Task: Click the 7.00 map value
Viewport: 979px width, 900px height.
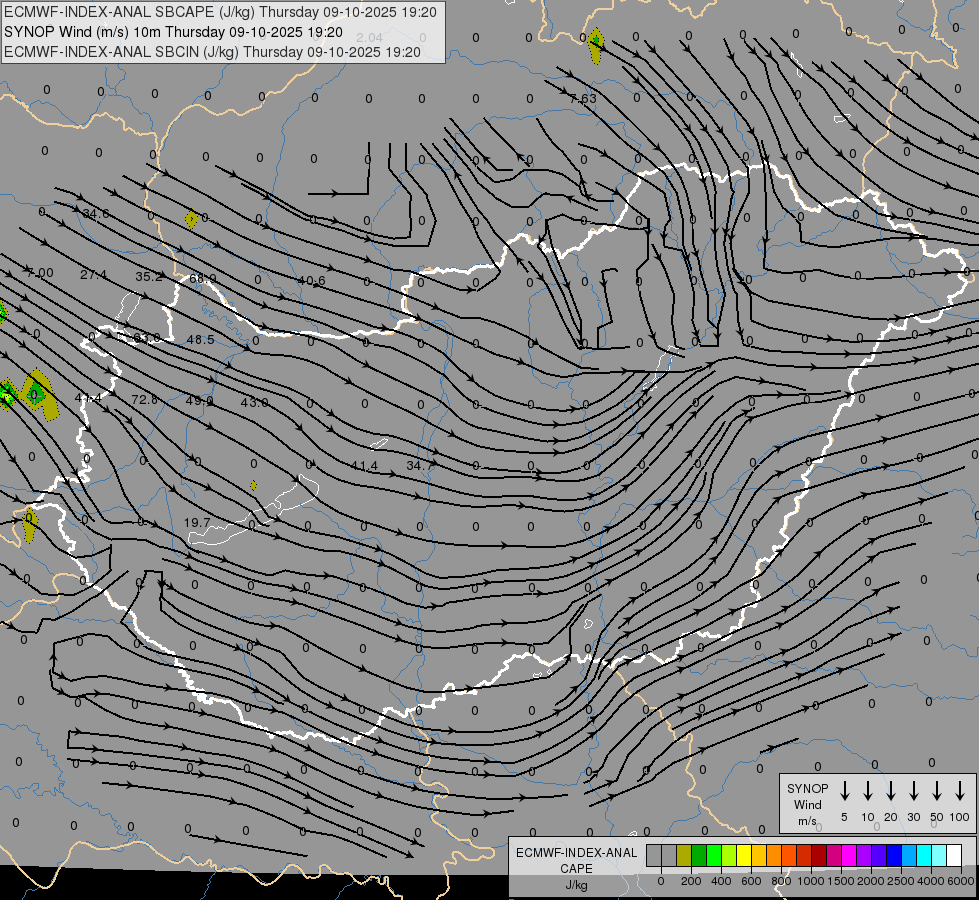Action: coord(40,273)
